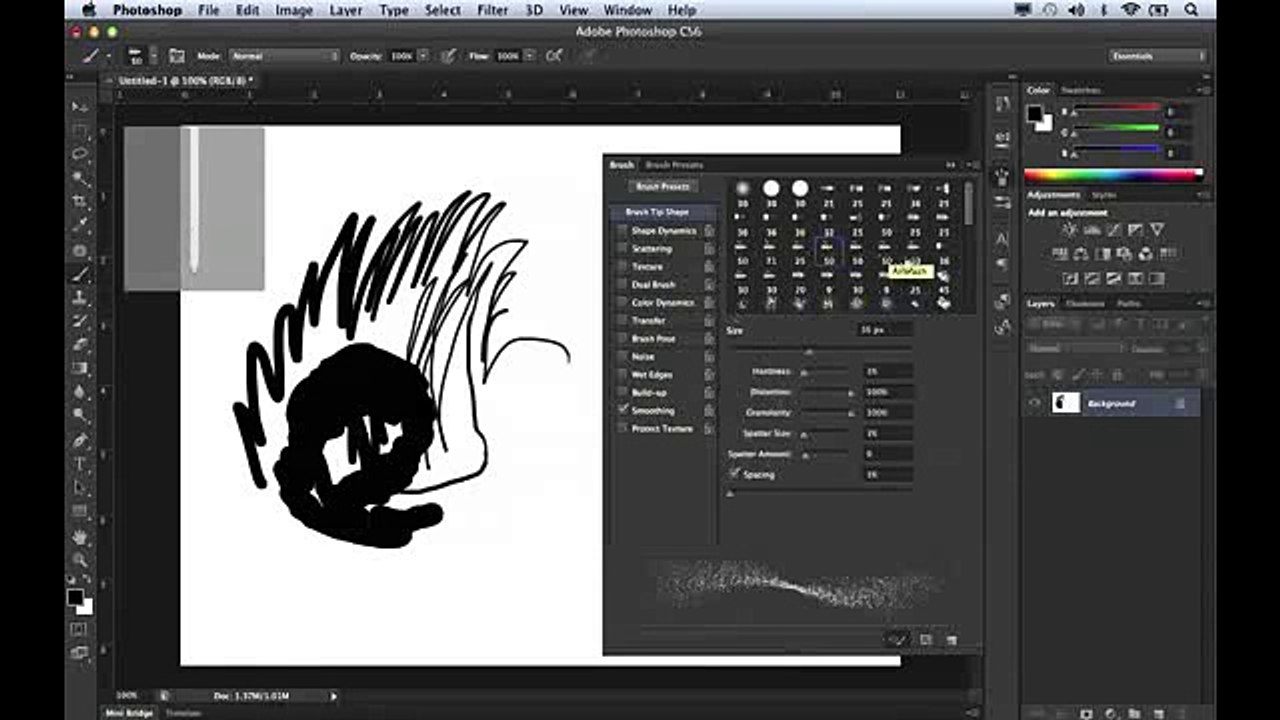Enable Wet Edges checkbox
Screen dimensions: 1280x720
pyautogui.click(x=623, y=375)
